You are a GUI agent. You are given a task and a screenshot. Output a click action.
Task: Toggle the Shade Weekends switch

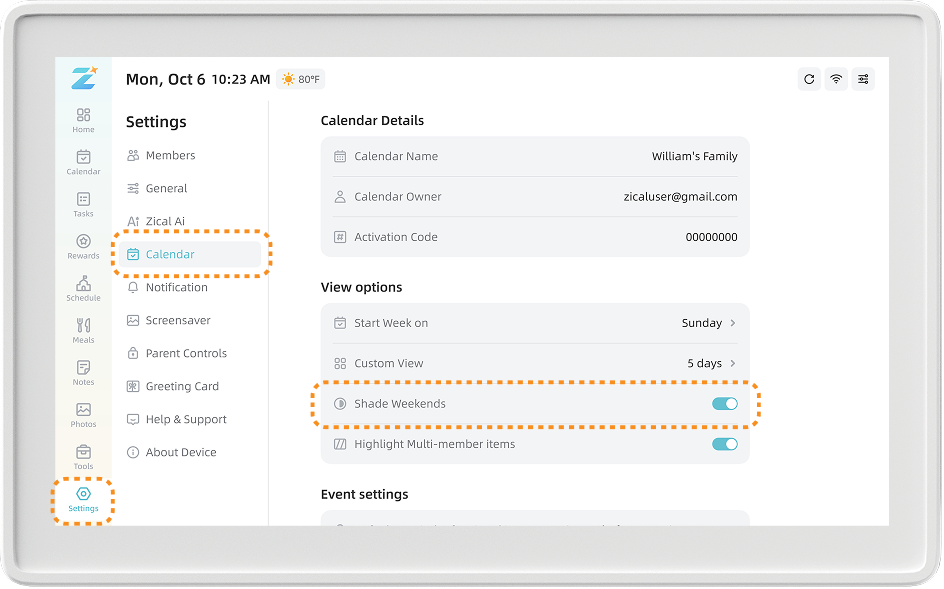[x=725, y=404]
